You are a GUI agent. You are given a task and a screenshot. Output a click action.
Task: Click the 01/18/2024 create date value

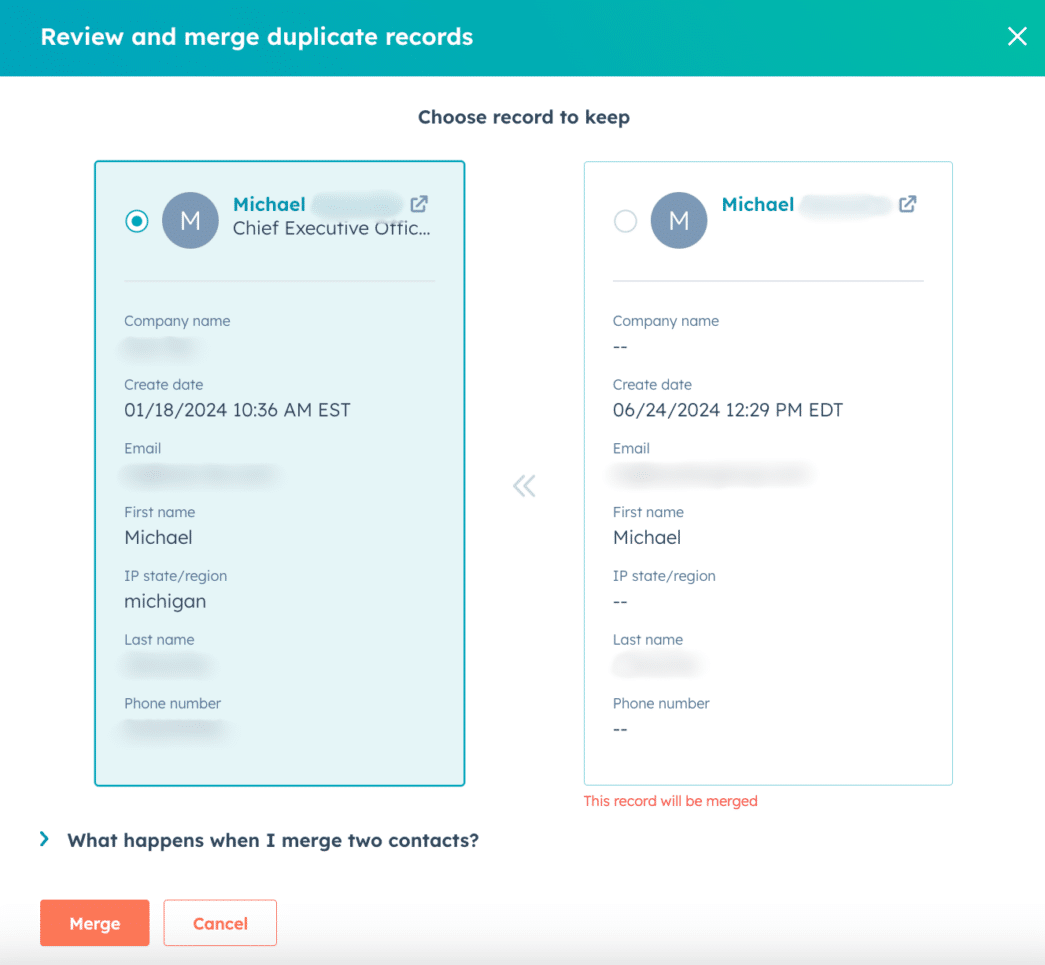point(237,410)
